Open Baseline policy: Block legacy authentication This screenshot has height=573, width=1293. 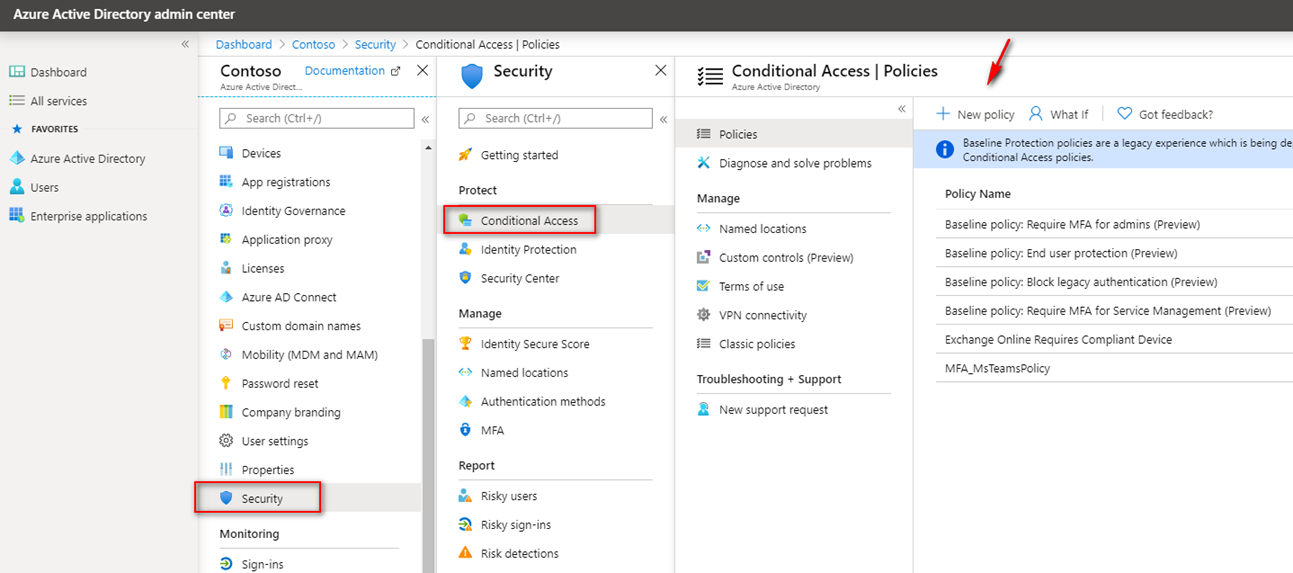pyautogui.click(x=1081, y=282)
